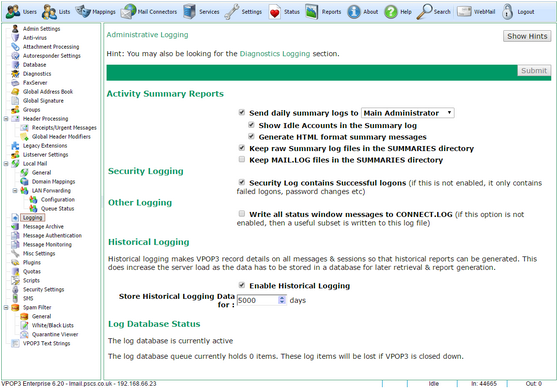558x388 pixels.
Task: Click the Anti-virus shield icon in sidebar
Action: pyautogui.click(x=15, y=37)
